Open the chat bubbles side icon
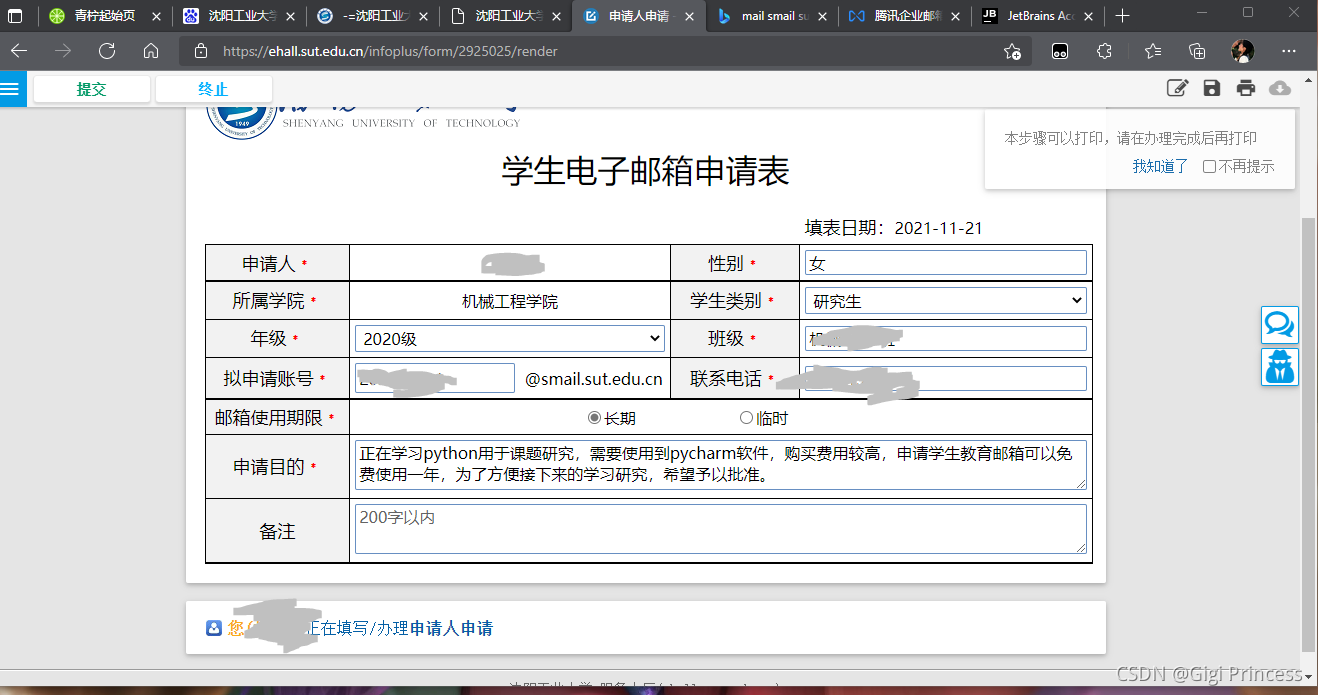Screen dimensions: 1318x695 pos(1280,325)
